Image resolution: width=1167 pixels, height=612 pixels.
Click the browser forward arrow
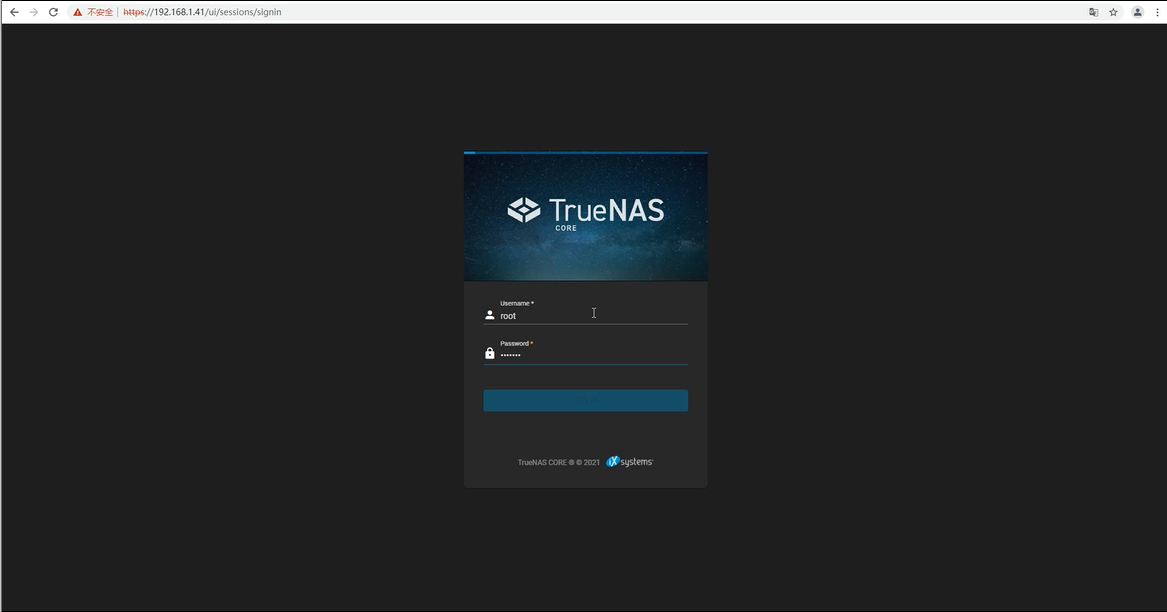[x=34, y=12]
